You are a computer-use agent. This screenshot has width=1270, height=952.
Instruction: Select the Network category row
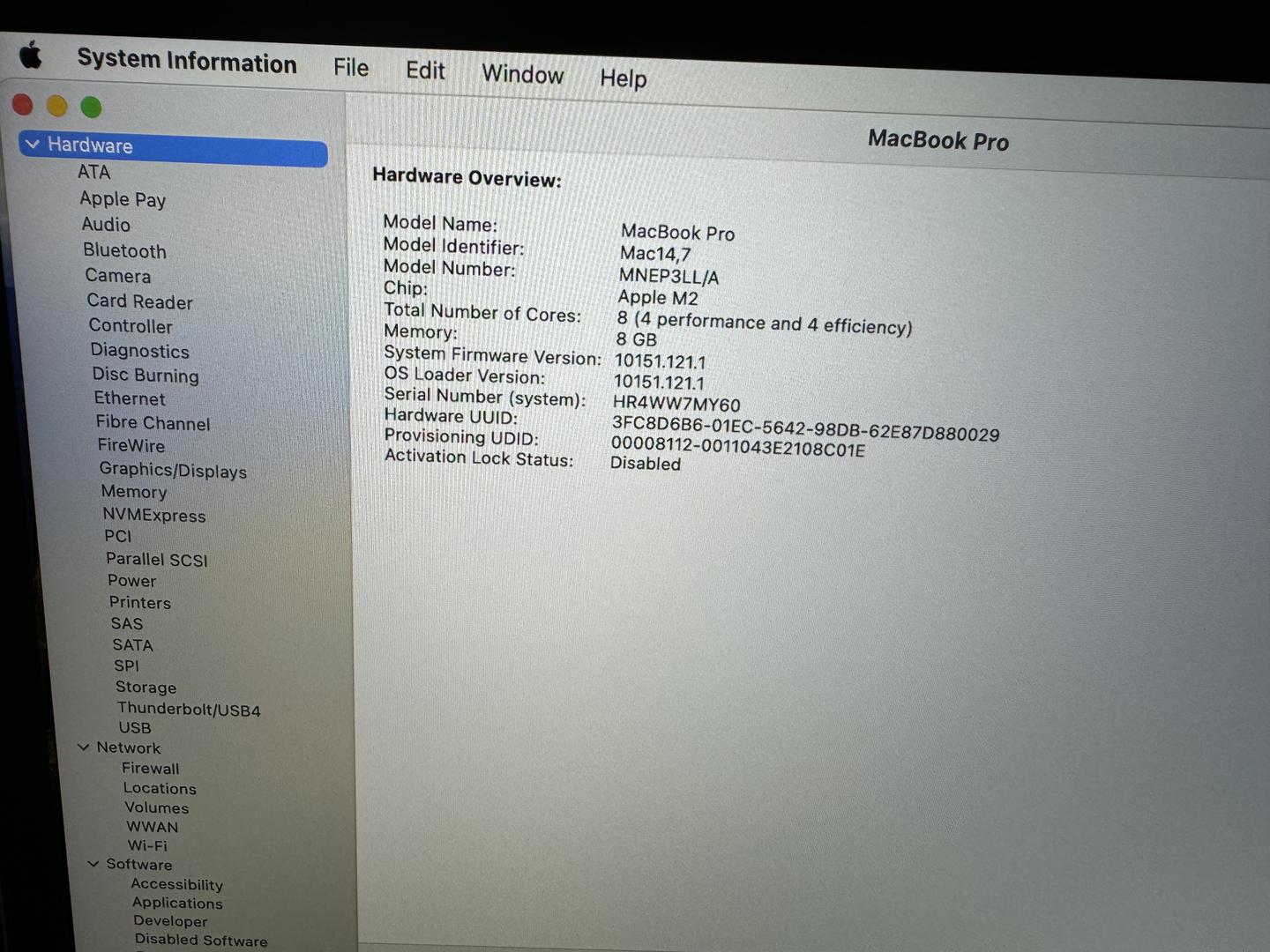[x=128, y=747]
